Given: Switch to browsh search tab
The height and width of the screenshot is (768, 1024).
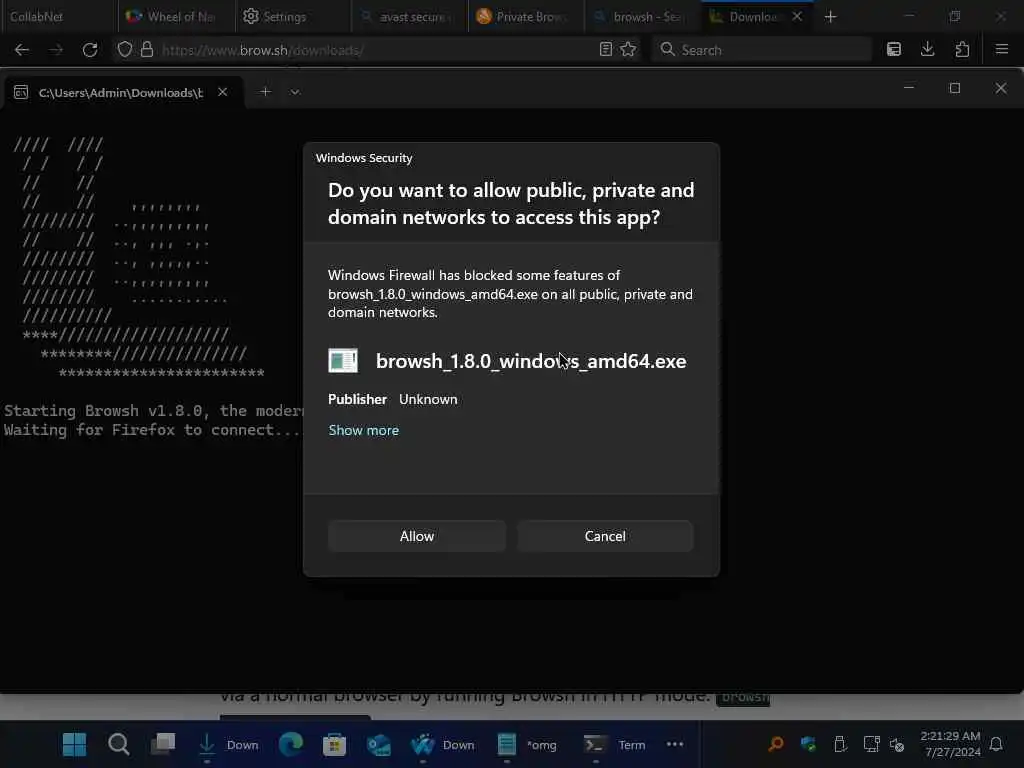Looking at the screenshot, I should [643, 17].
